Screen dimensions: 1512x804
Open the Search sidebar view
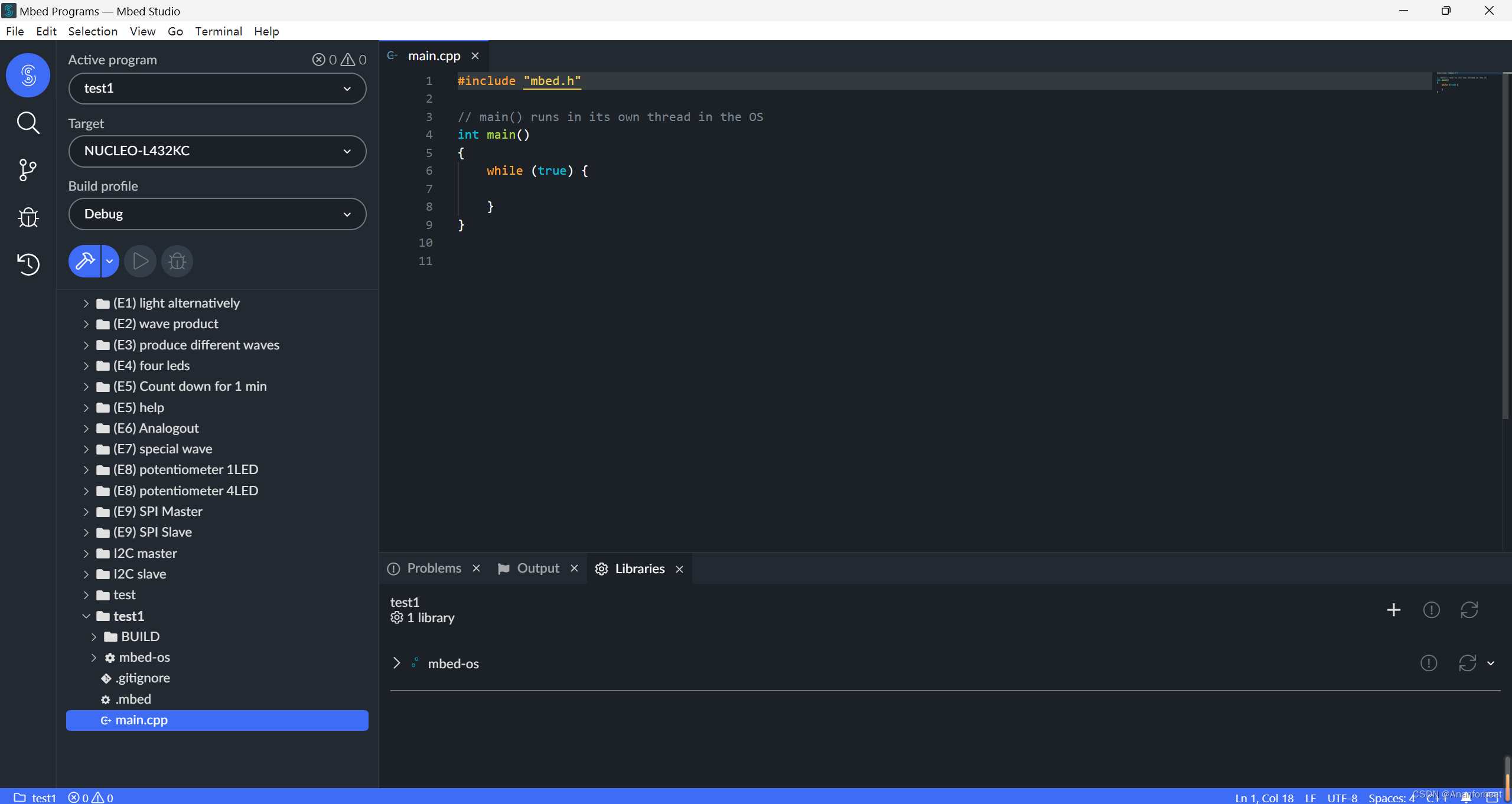click(28, 123)
